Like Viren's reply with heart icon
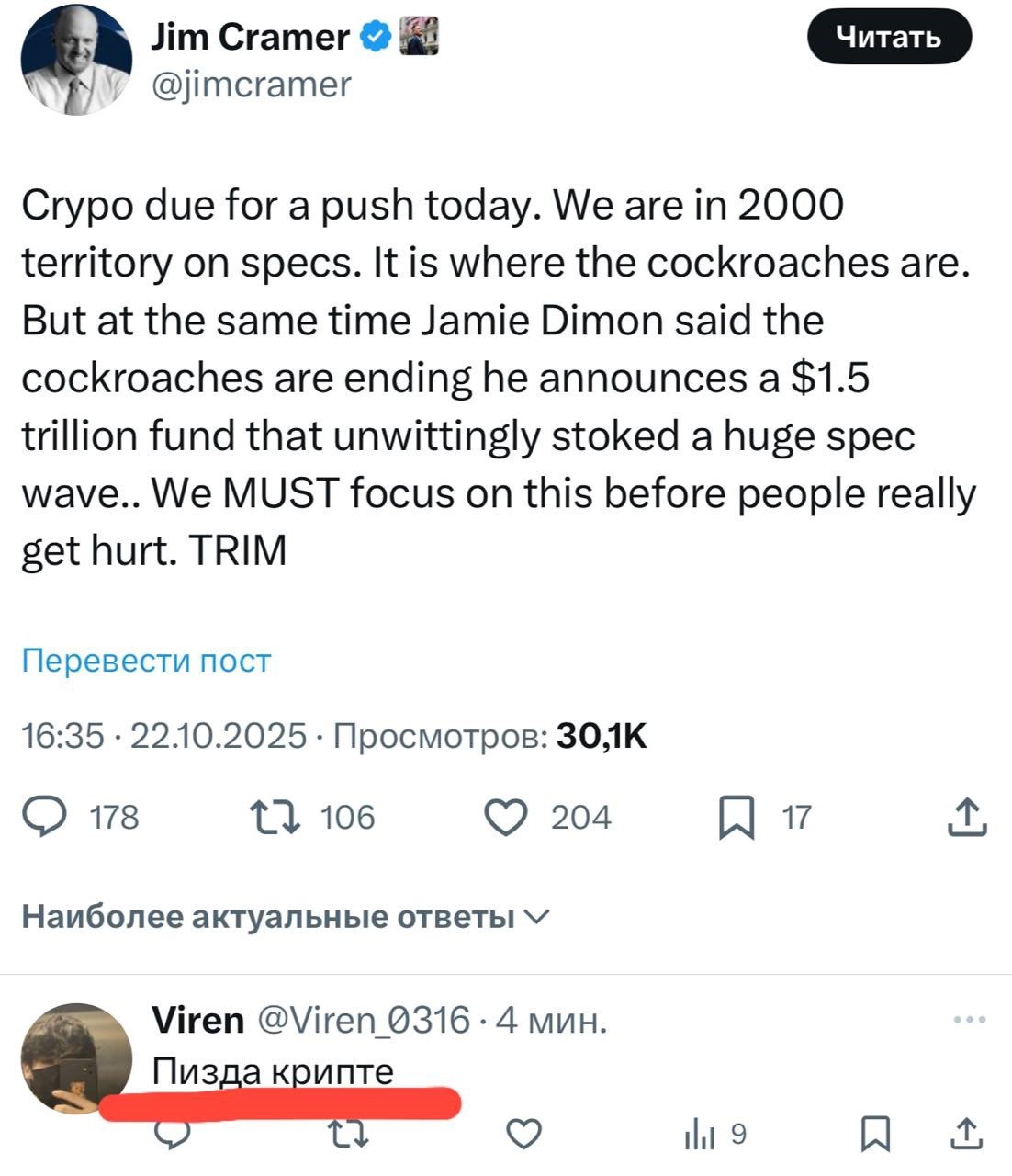Image resolution: width=1012 pixels, height=1176 pixels. 524,1136
